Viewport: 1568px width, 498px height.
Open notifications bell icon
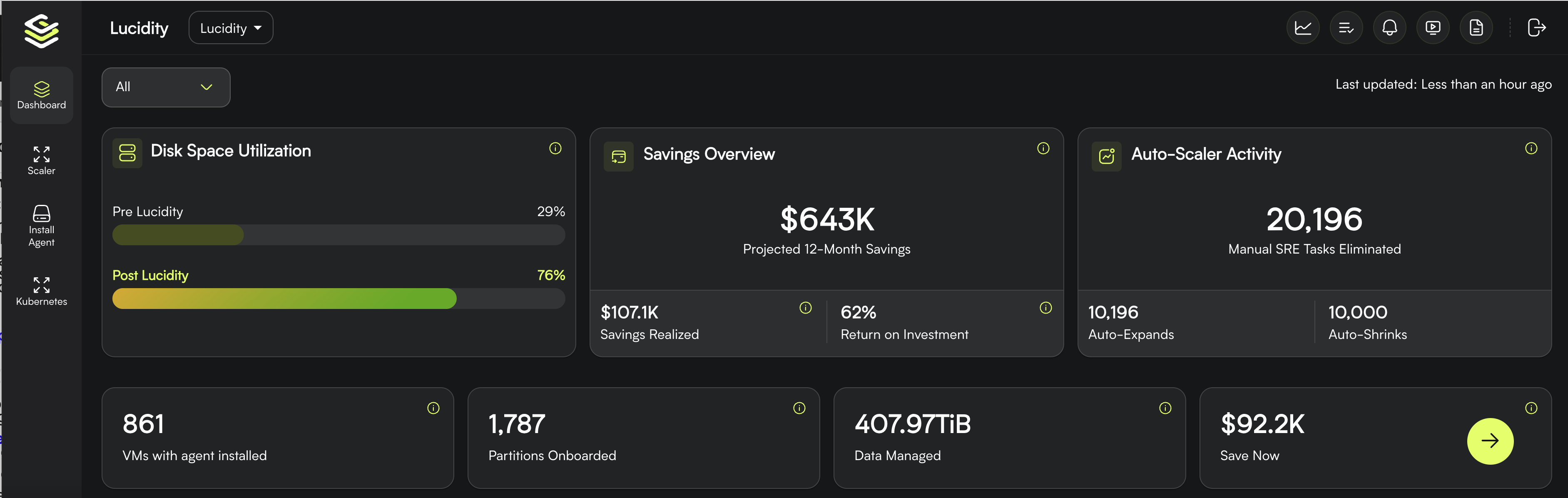pyautogui.click(x=1389, y=28)
